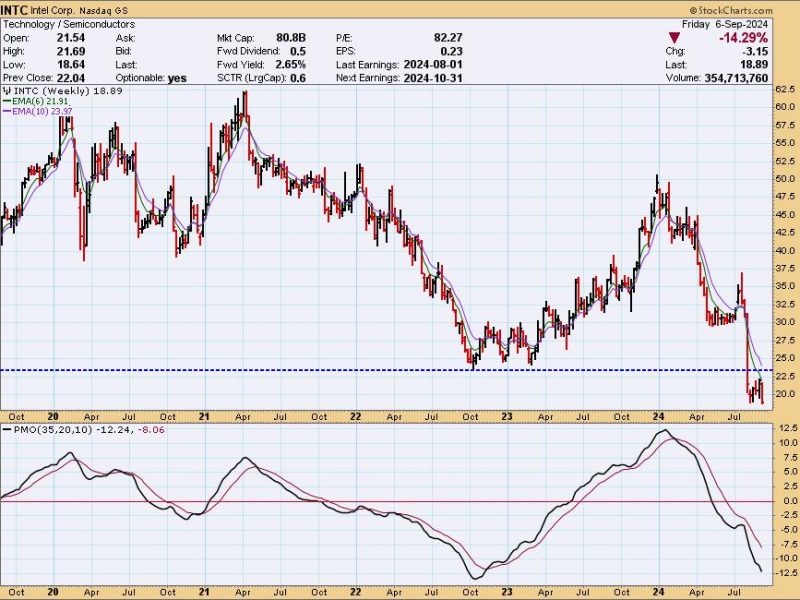The width and height of the screenshot is (800, 600).
Task: Select the purple EMA(10) legend line
Action: click(7, 111)
